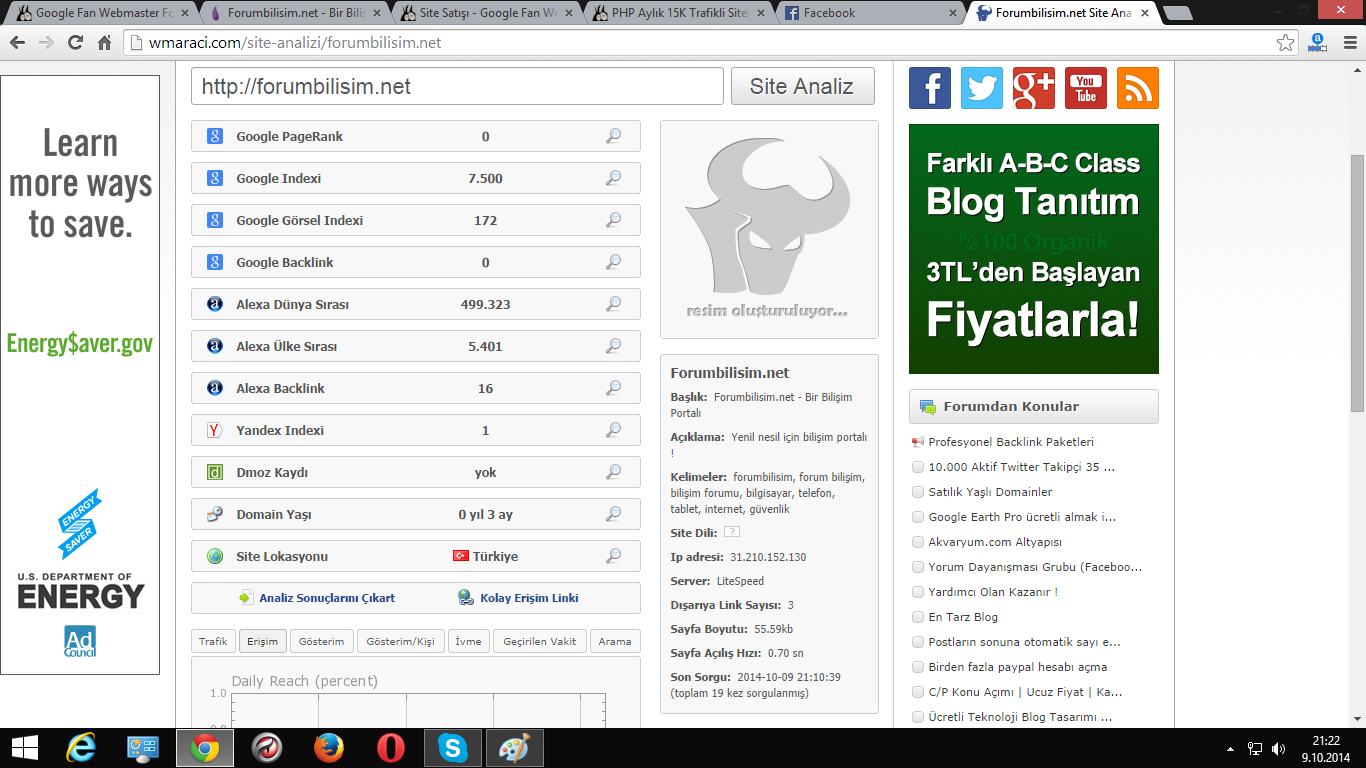Open the Google Plus social icon
This screenshot has height=768, width=1366.
[x=1034, y=88]
